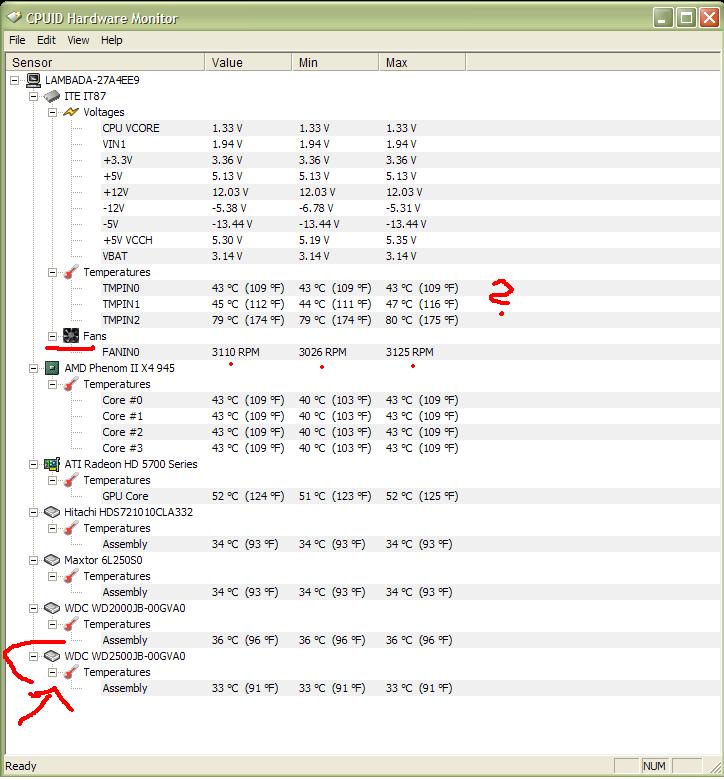724x780 pixels.
Task: Click the hard drive icon beside Hitachi HDS721010CLA332
Action: (x=52, y=512)
